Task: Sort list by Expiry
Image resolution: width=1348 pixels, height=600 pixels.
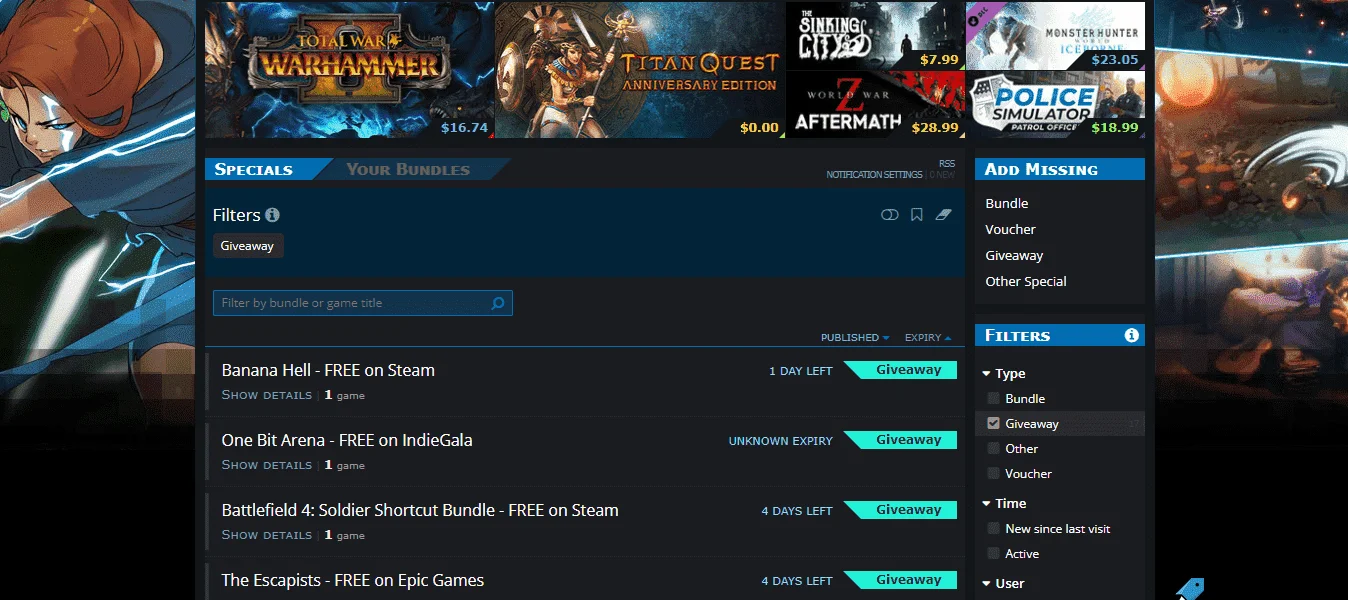Action: [928, 337]
